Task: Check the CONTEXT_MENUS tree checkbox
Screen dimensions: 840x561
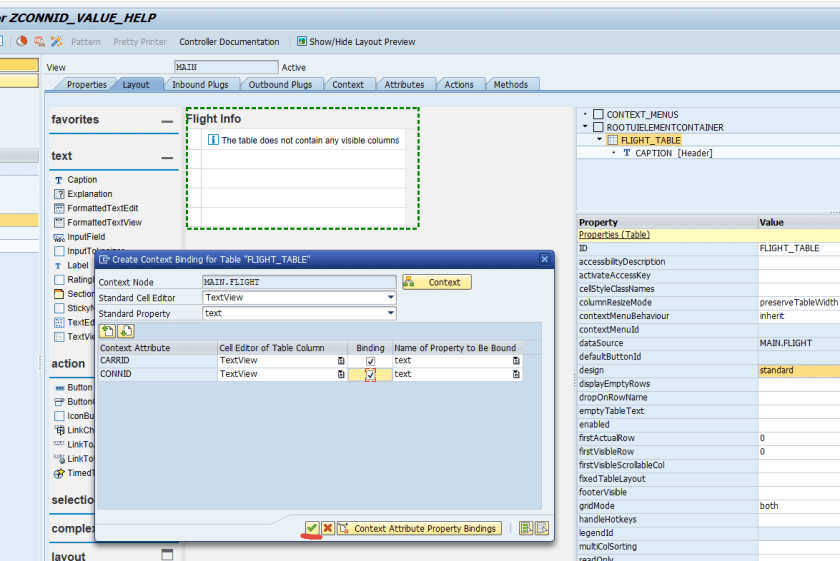Action: [x=598, y=115]
